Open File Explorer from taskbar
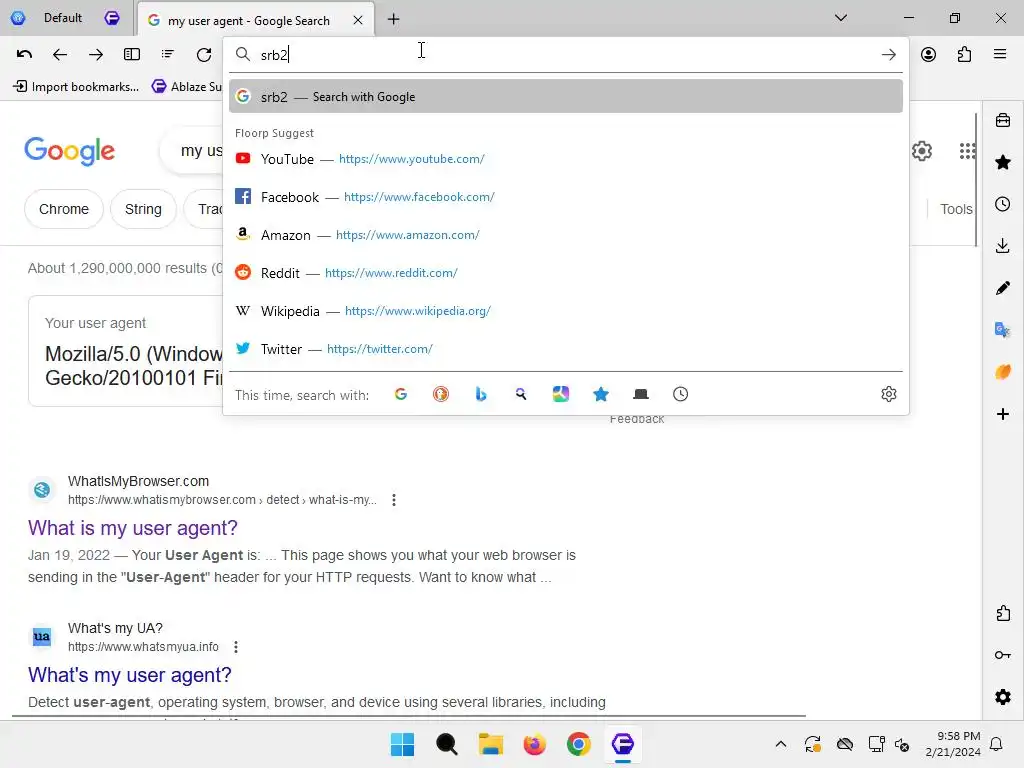 tap(490, 744)
